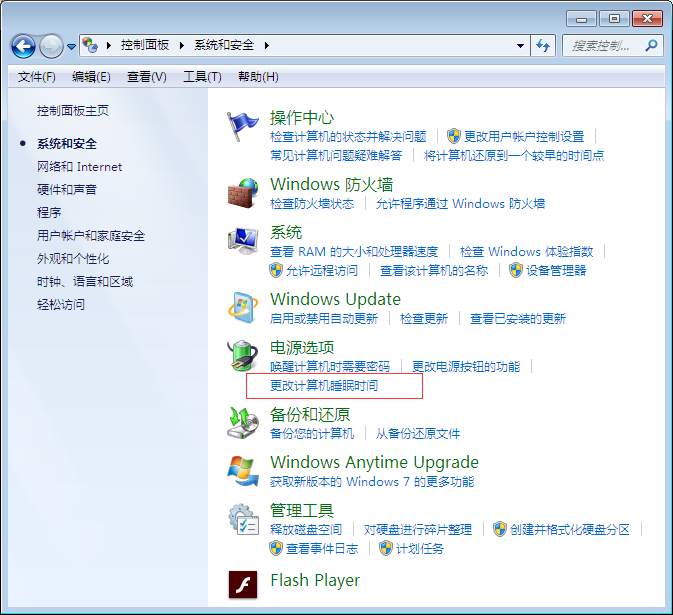Click the Control Panel icon in address bar

[x=90, y=45]
